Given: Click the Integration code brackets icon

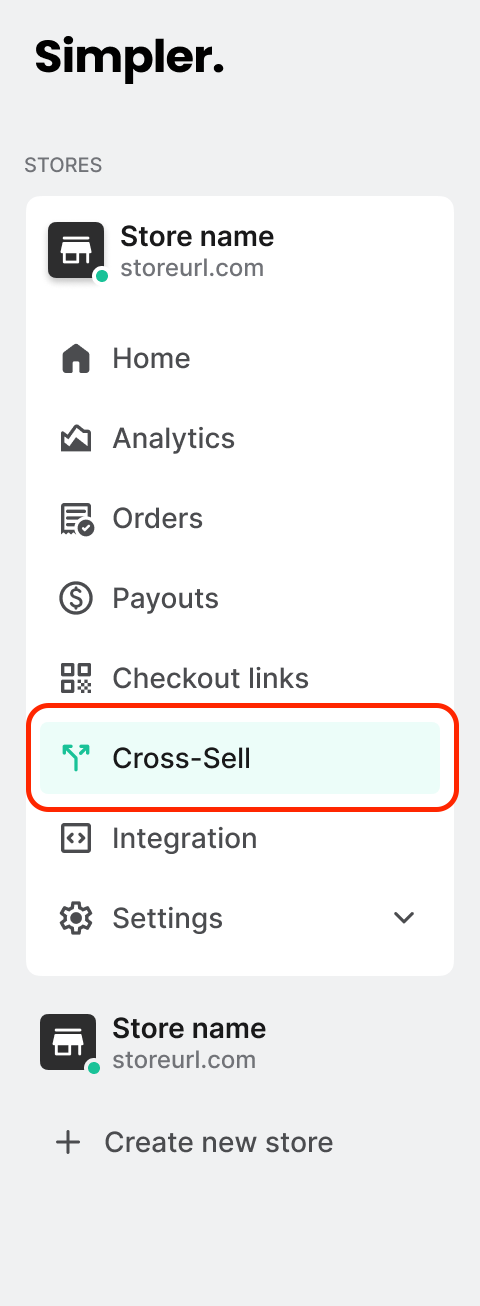Looking at the screenshot, I should point(76,839).
